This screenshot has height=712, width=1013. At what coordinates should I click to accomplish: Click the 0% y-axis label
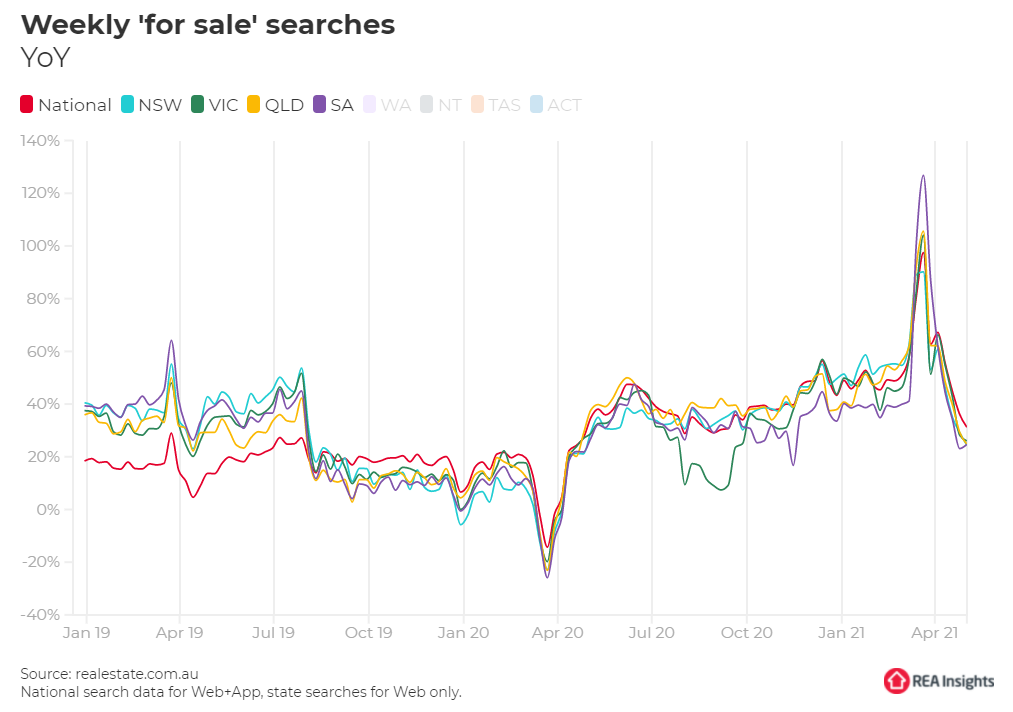pyautogui.click(x=50, y=509)
